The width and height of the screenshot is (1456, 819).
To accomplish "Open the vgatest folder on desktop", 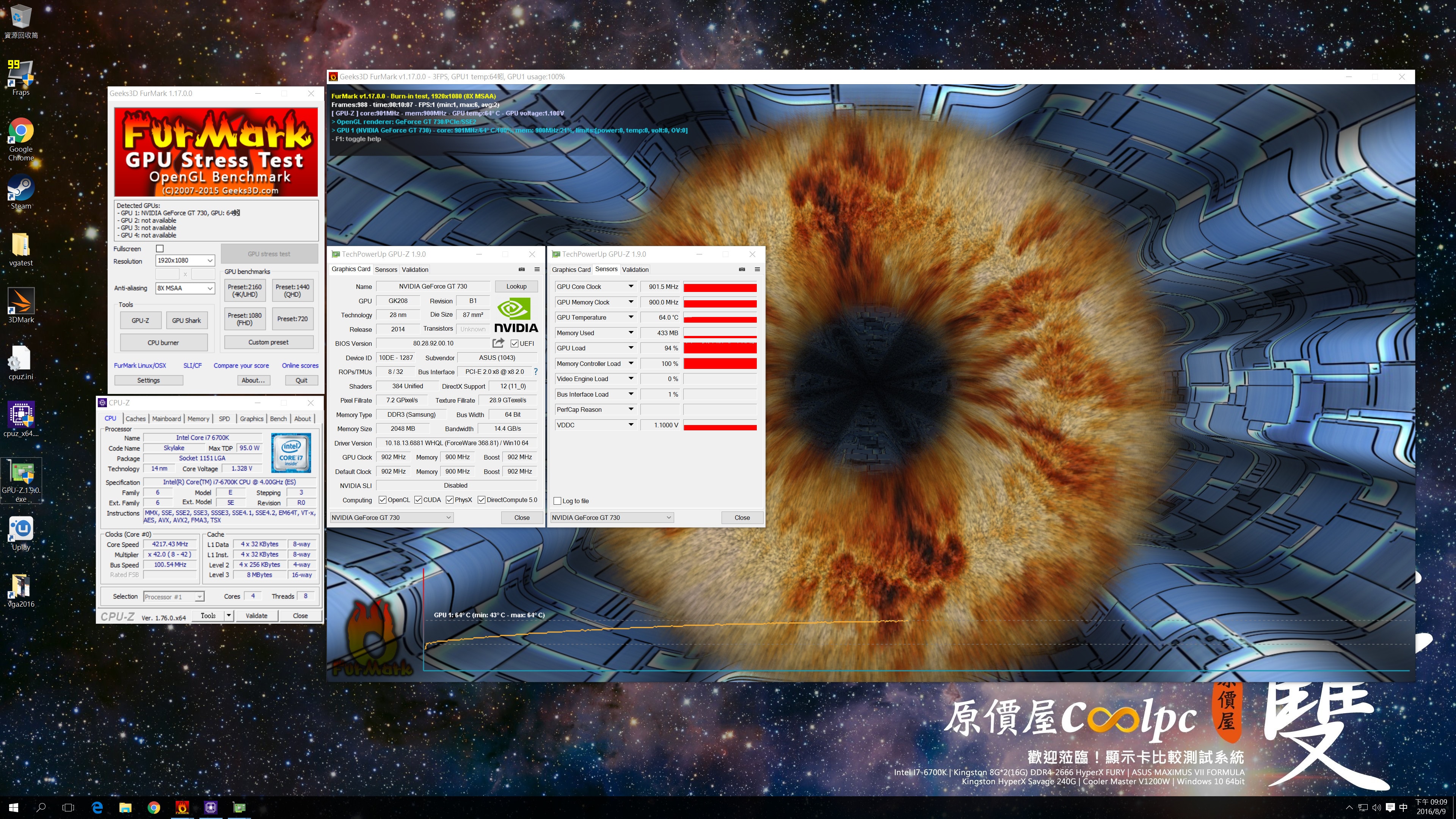I will [x=21, y=249].
